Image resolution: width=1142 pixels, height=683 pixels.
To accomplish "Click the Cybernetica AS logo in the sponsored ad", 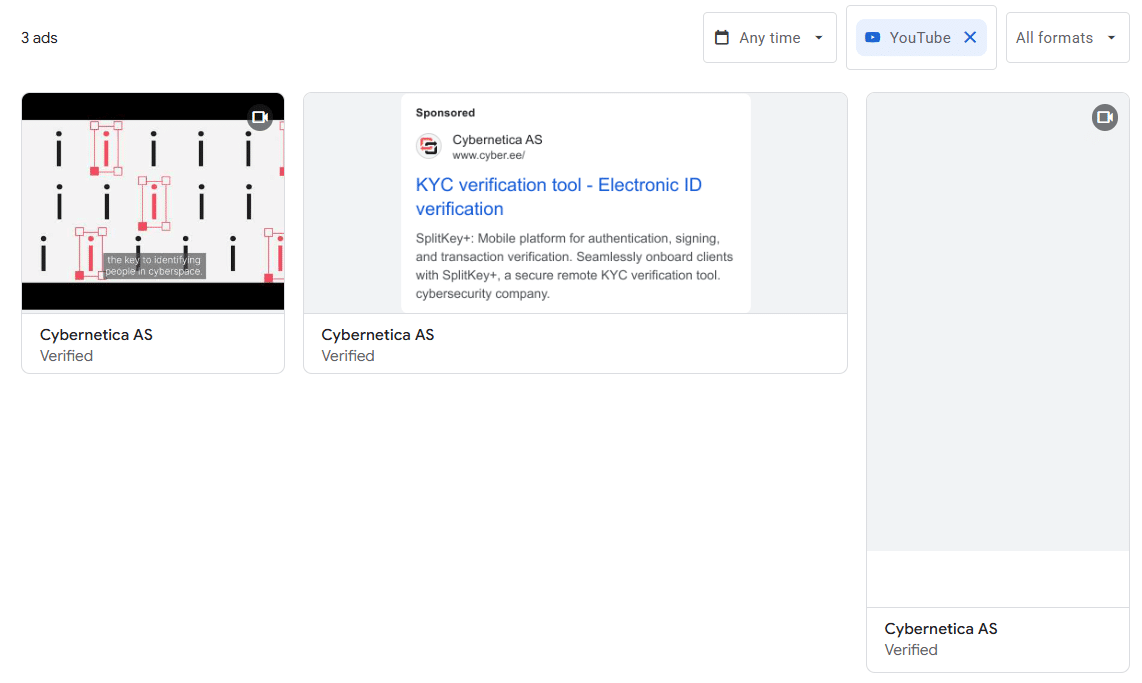I will [x=429, y=145].
